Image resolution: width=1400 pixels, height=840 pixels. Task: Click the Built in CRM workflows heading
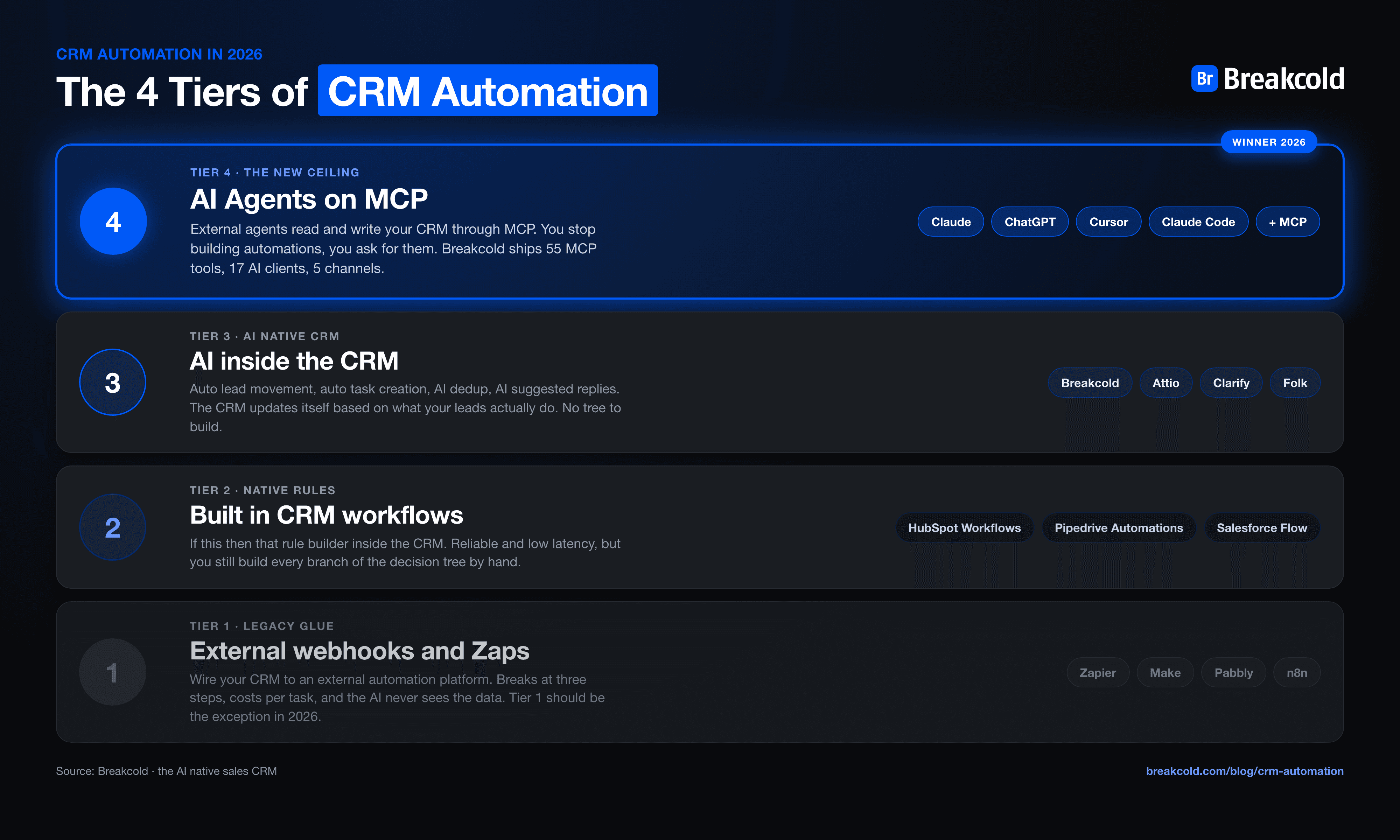pos(327,515)
